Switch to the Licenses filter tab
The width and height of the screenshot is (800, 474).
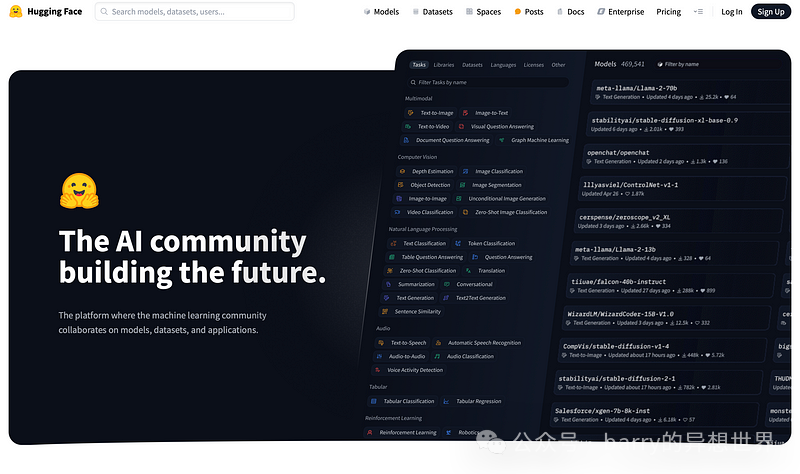(533, 65)
